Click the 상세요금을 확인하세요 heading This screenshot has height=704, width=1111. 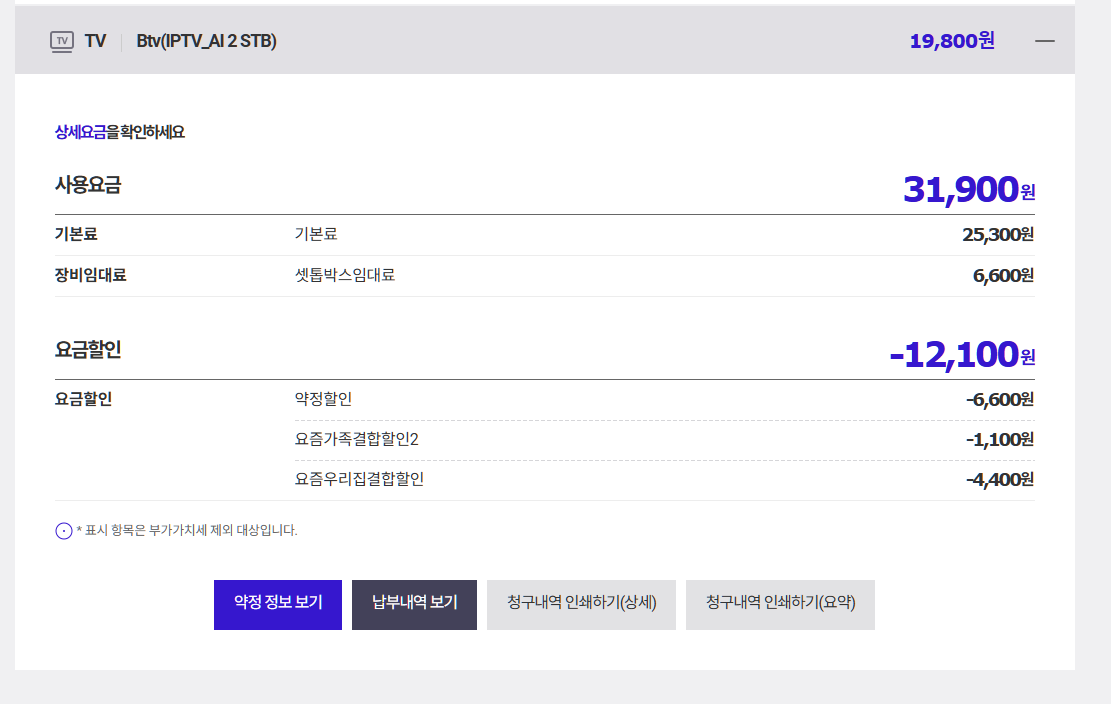point(120,132)
